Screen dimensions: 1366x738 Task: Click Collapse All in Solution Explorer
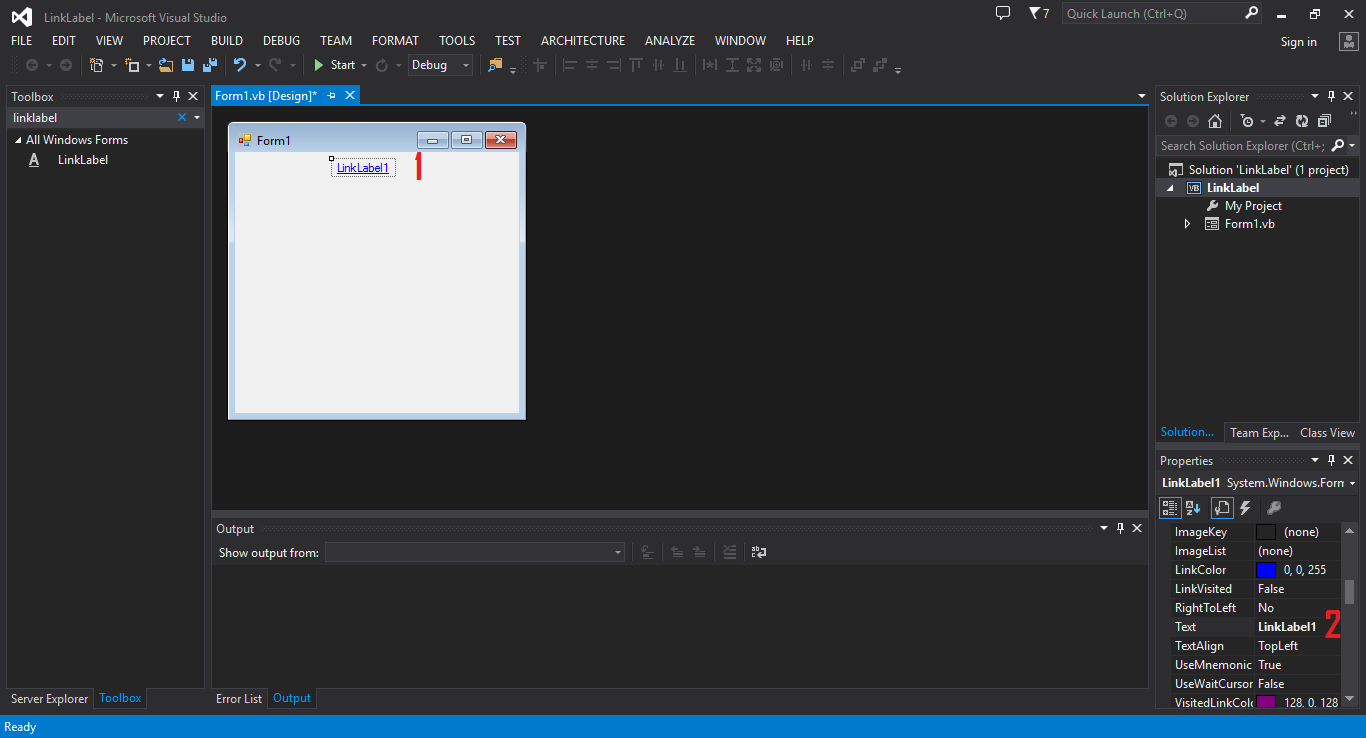1325,120
